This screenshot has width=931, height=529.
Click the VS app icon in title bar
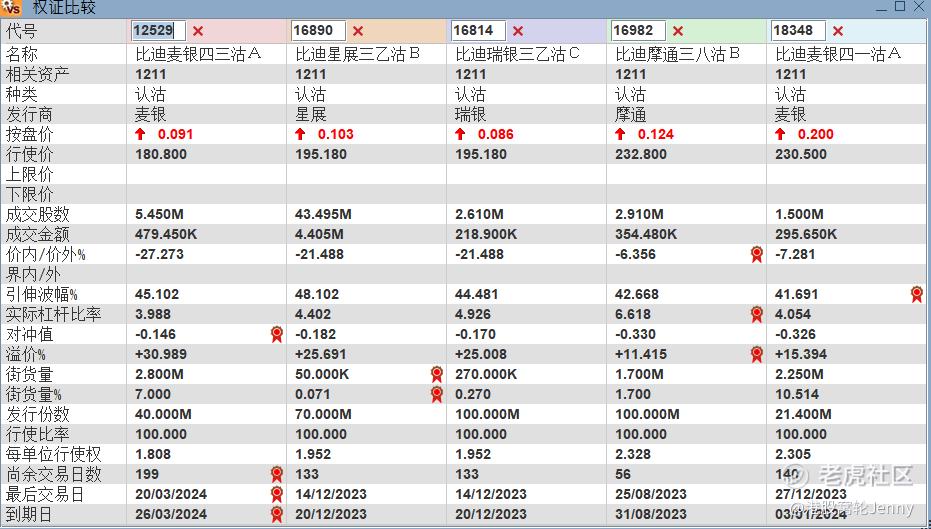click(12, 8)
